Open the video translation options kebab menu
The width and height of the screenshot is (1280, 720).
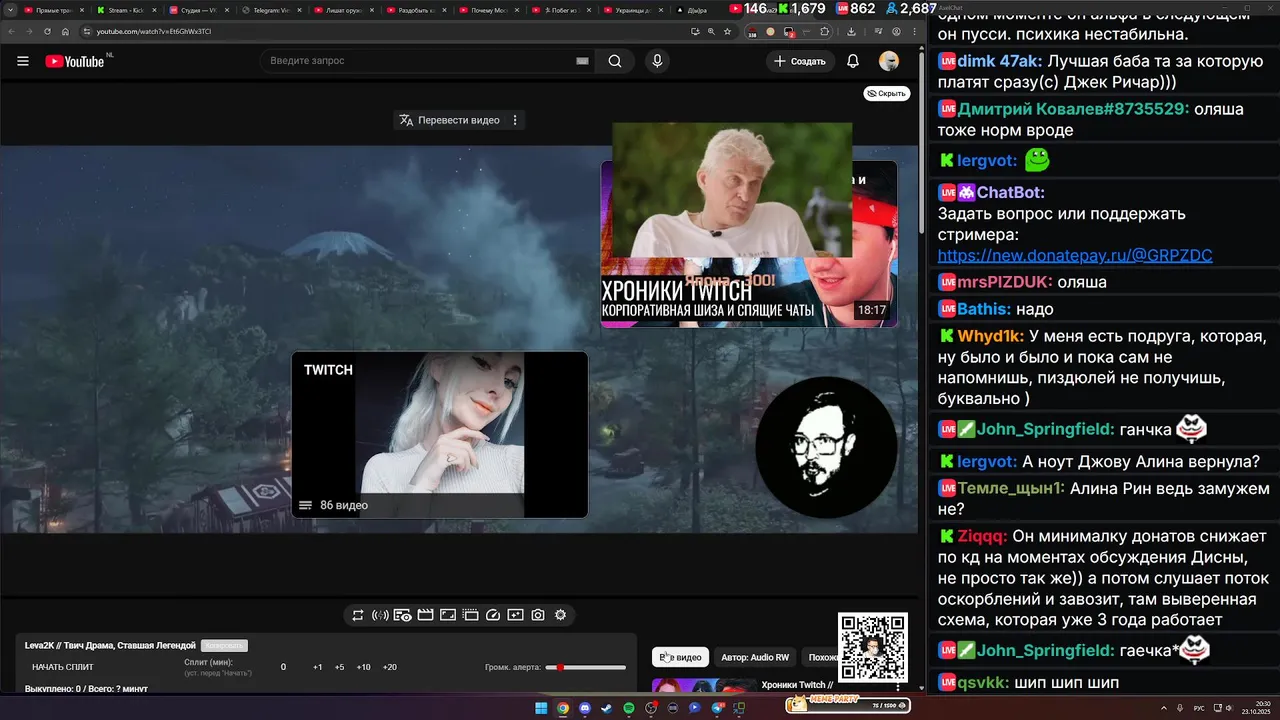tap(515, 120)
